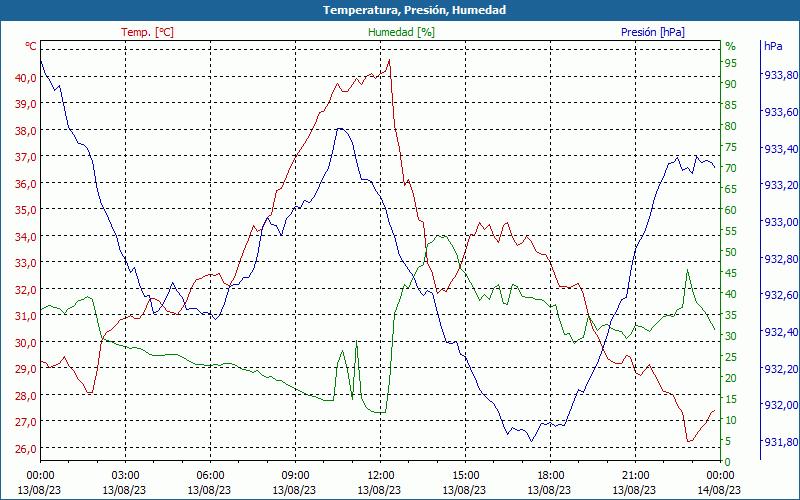
Task: Click the blue pressure peak near 10:30
Action: point(340,129)
